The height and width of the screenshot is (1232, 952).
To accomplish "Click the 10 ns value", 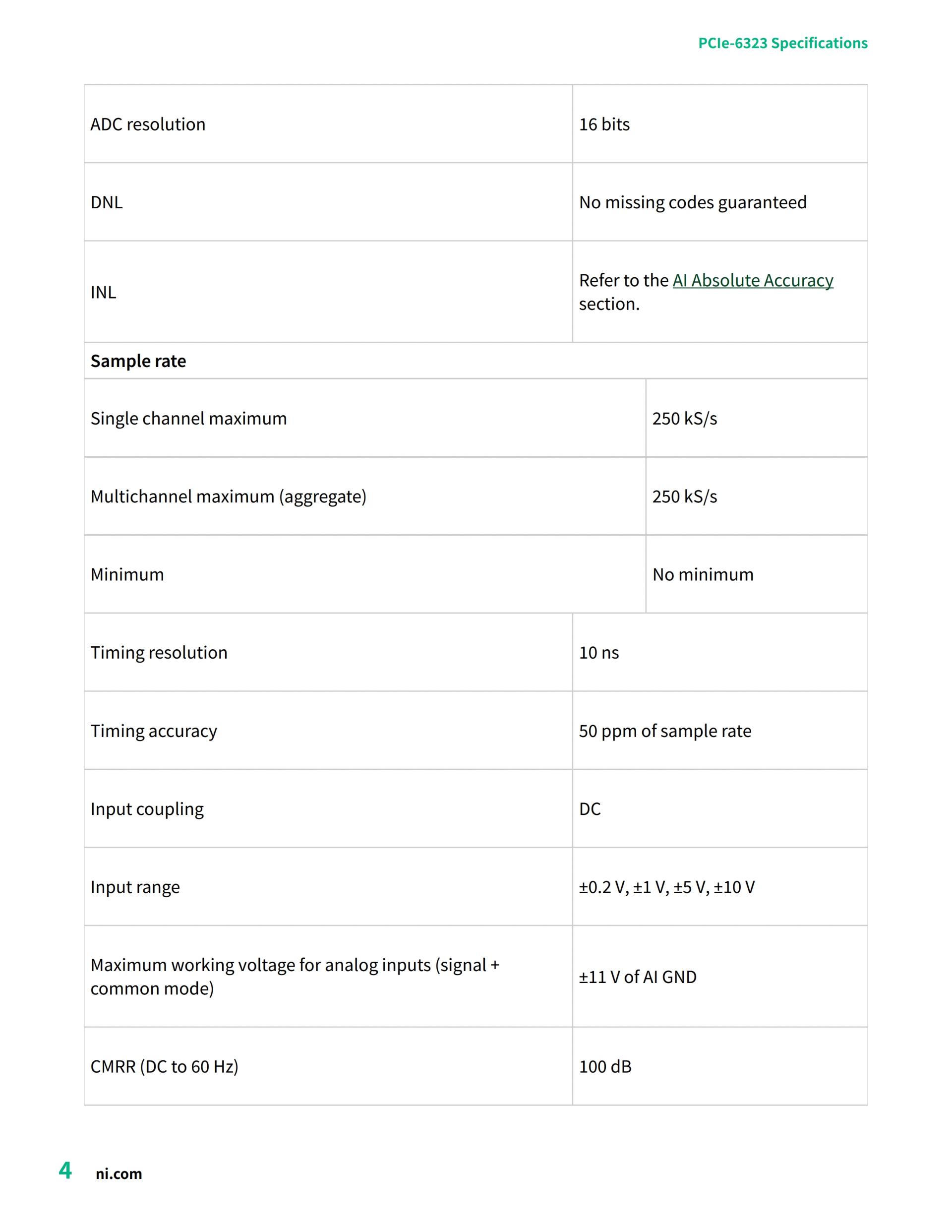I will tap(599, 653).
